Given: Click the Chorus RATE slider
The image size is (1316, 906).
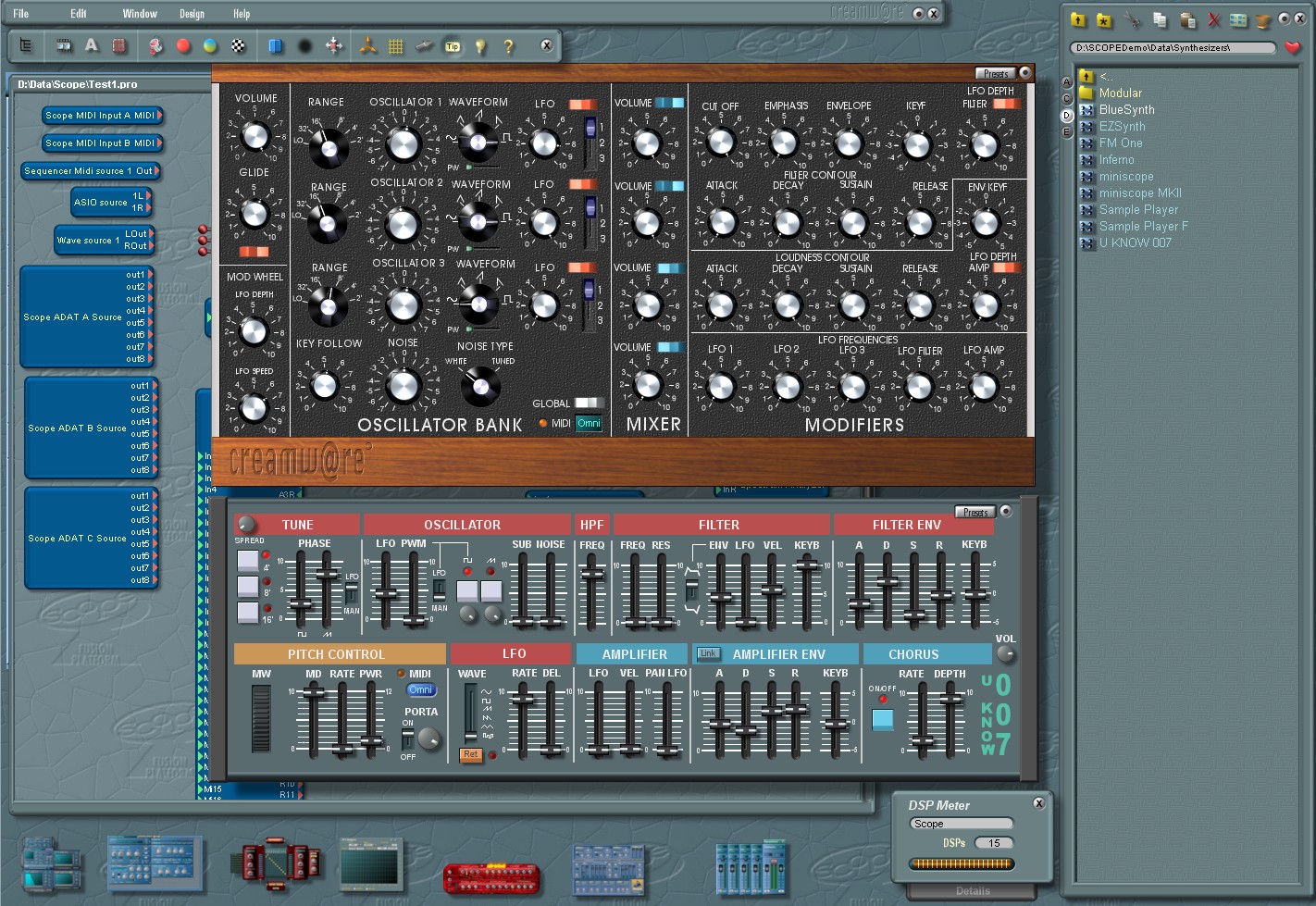Looking at the screenshot, I should click(921, 720).
